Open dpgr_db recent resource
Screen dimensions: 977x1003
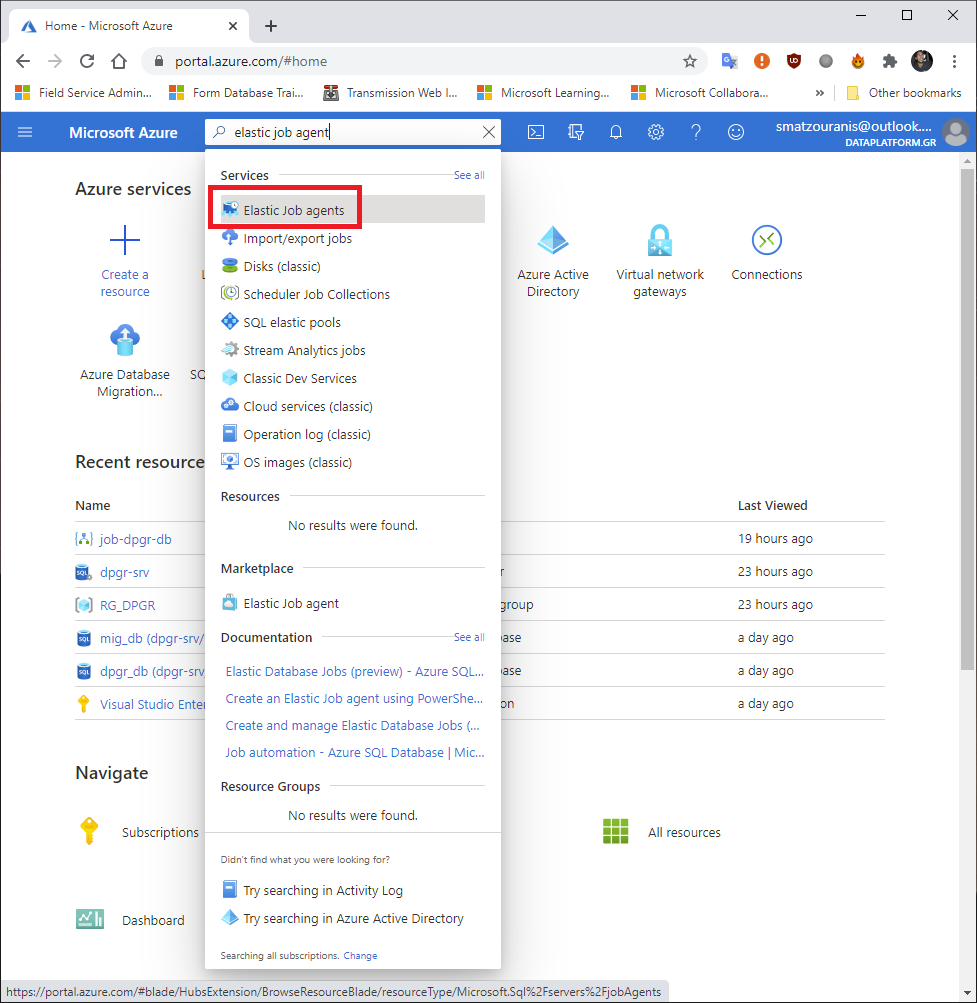coord(152,672)
